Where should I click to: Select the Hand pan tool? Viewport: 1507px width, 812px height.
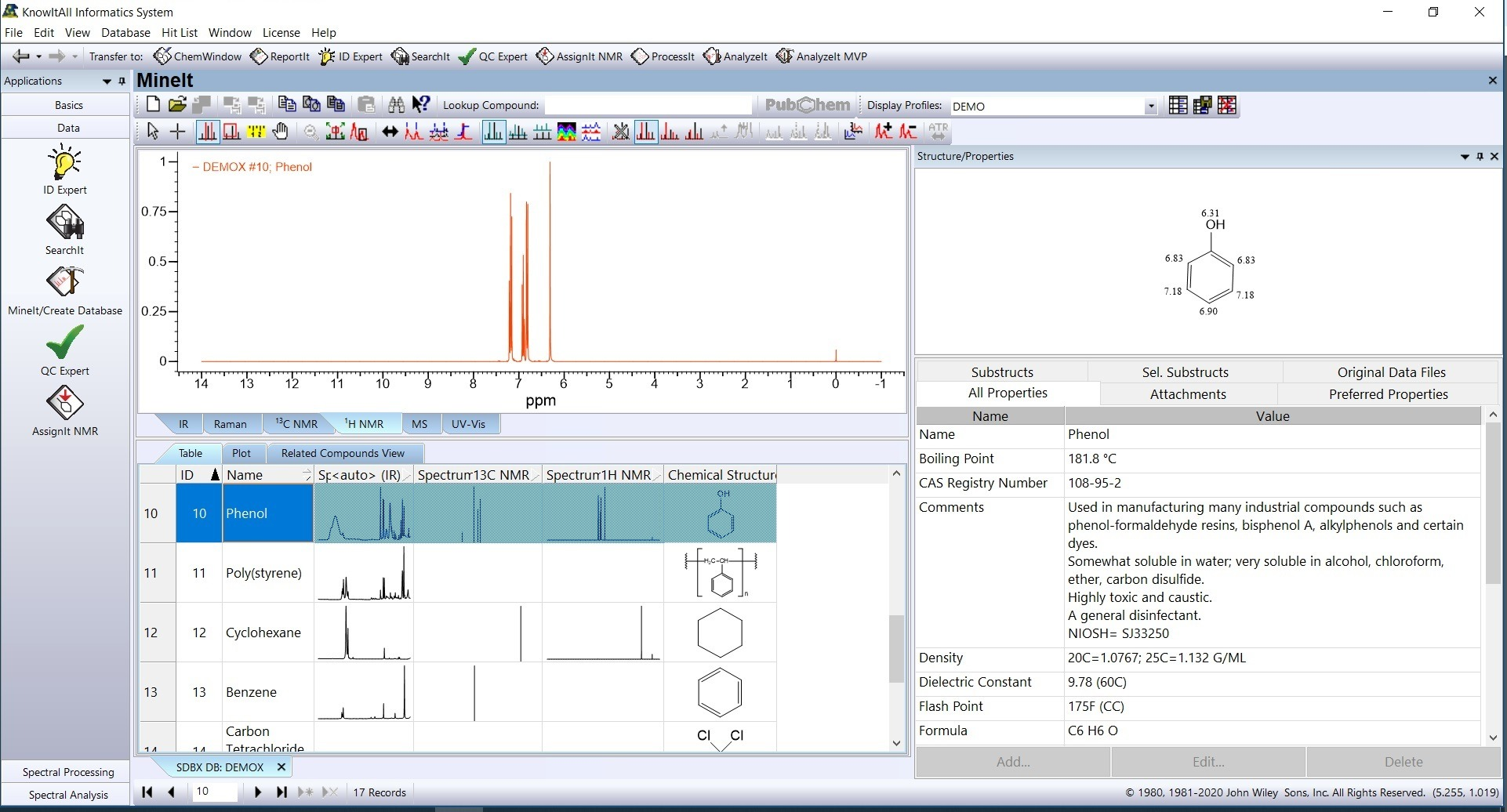[x=281, y=132]
